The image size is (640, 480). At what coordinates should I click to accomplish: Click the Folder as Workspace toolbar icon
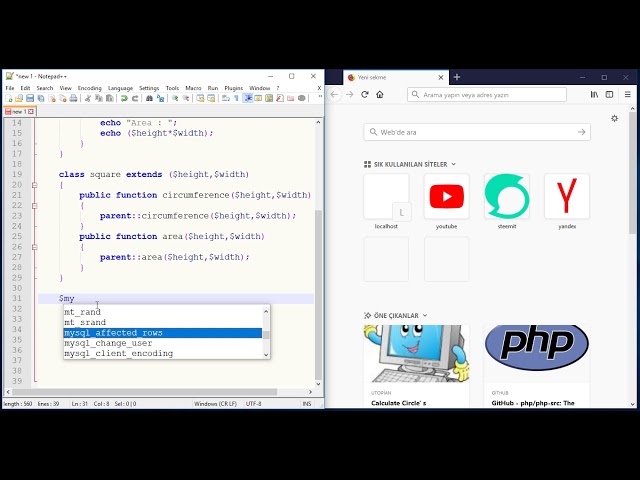tap(291, 98)
